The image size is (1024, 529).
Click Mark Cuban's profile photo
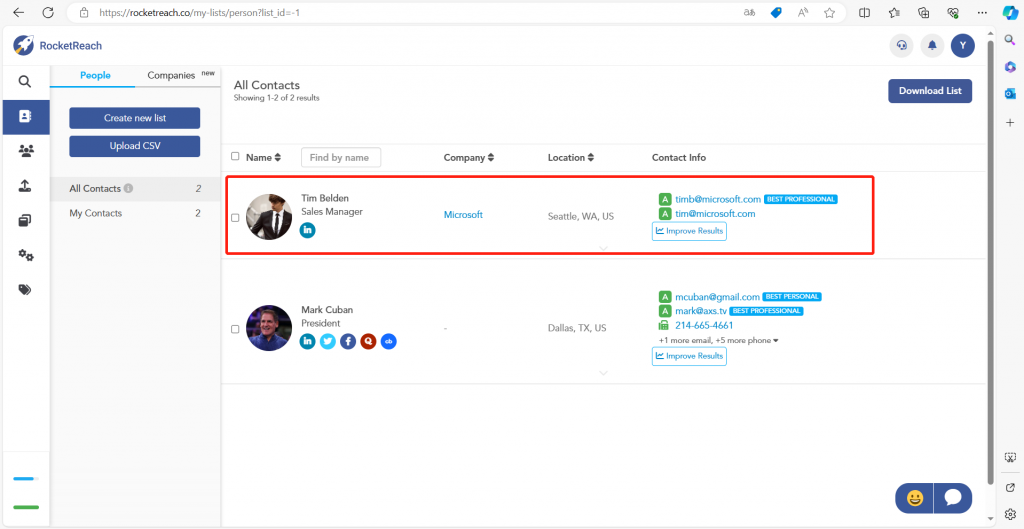269,328
